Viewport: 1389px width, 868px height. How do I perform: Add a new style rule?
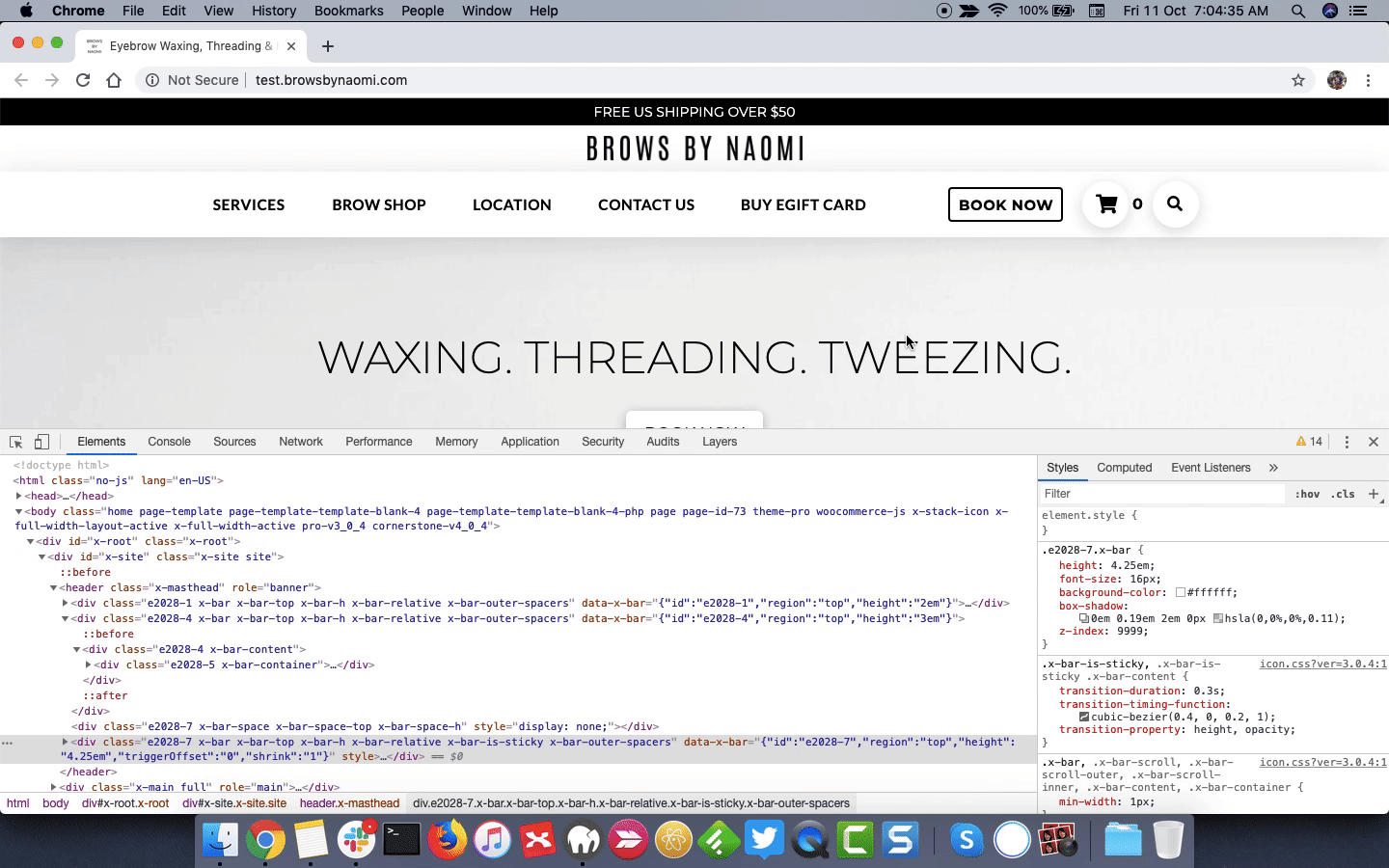1374,494
